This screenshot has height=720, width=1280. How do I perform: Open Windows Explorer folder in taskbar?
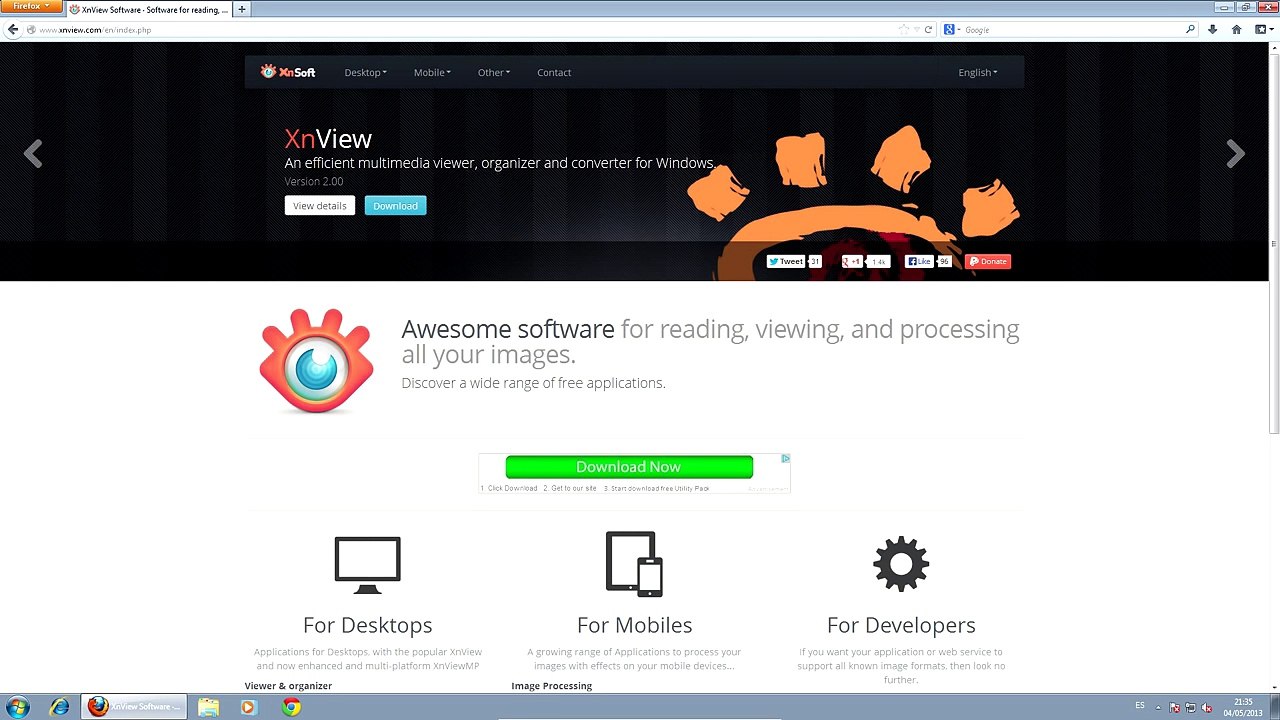[x=208, y=707]
